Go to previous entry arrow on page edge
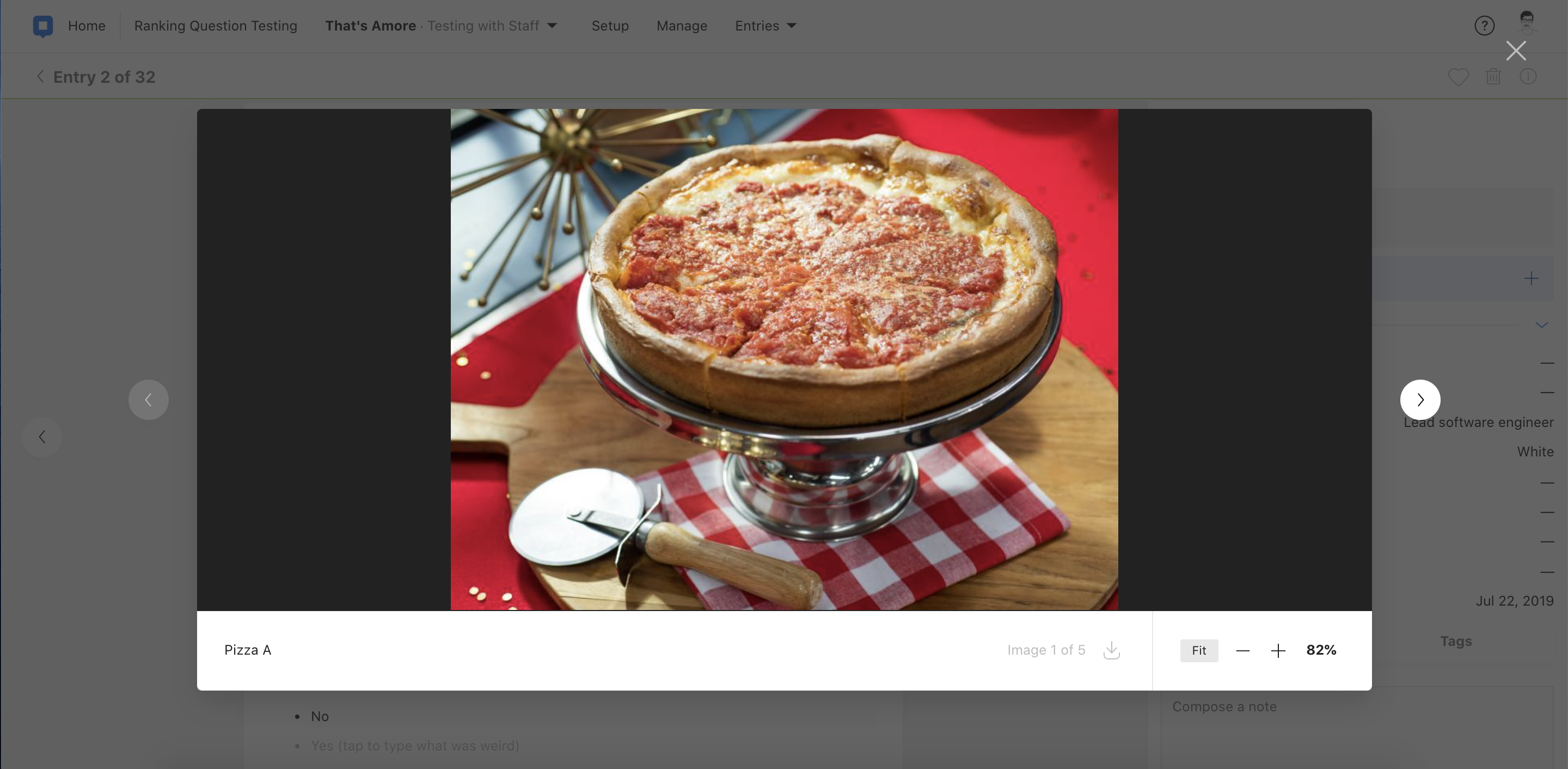 (42, 437)
